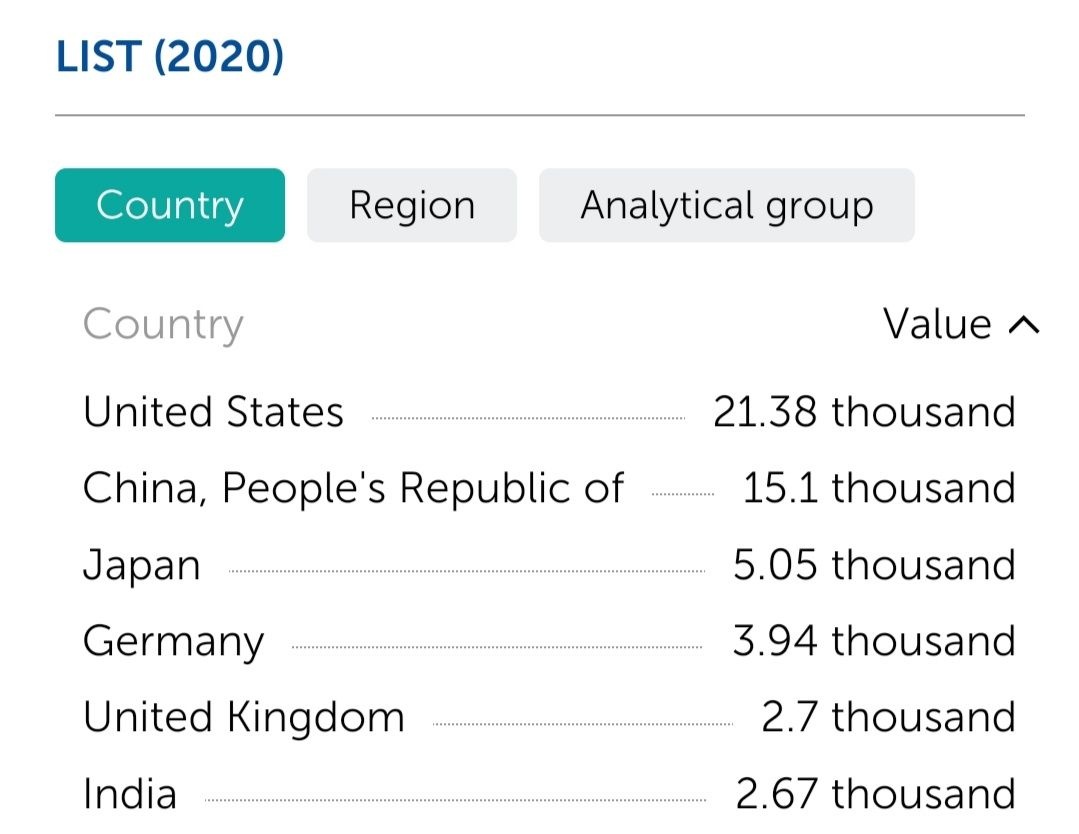Click the 2.7 thousand value

[888, 717]
